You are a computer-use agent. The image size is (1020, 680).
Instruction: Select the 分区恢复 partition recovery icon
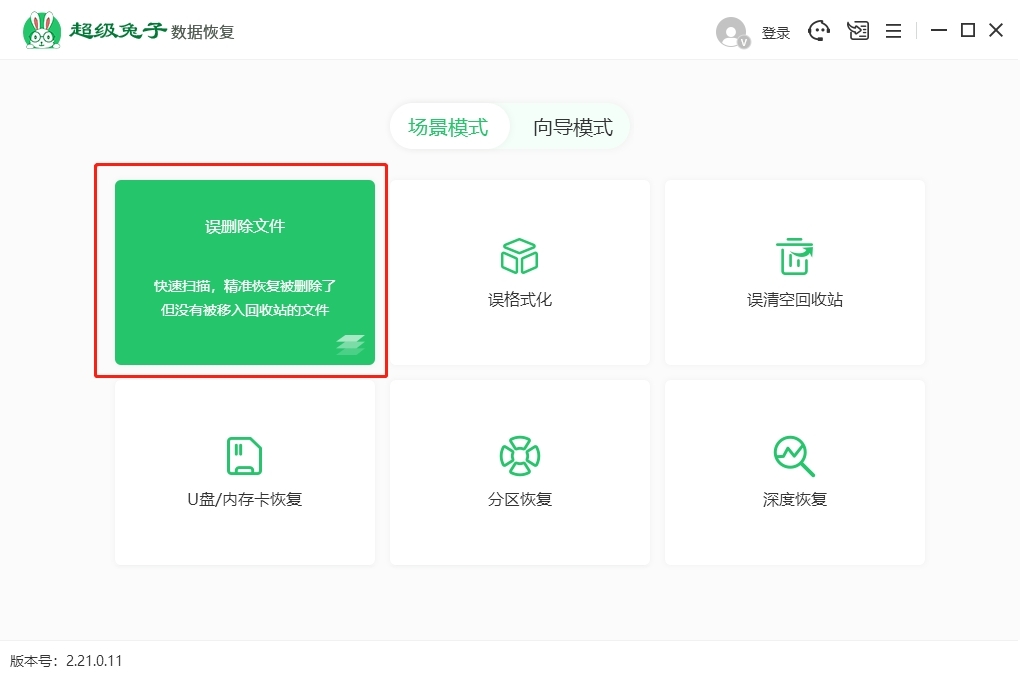point(518,455)
